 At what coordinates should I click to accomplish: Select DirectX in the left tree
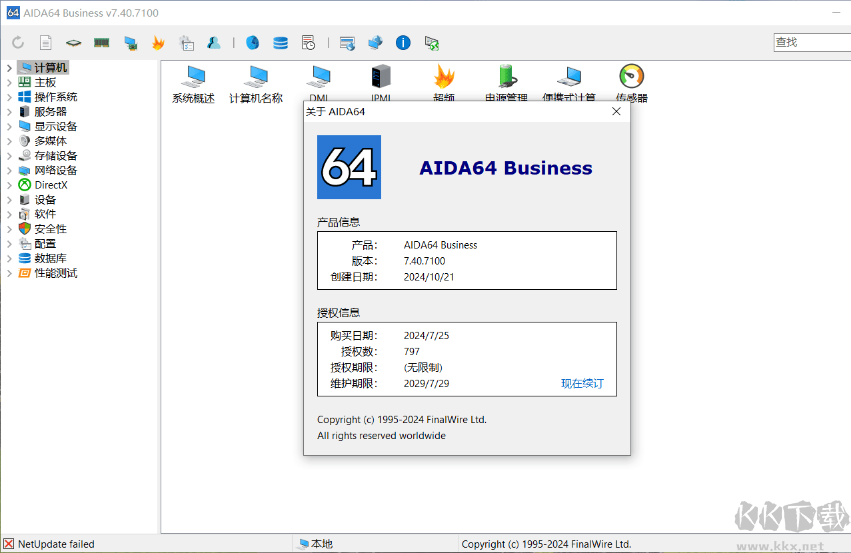pos(51,185)
